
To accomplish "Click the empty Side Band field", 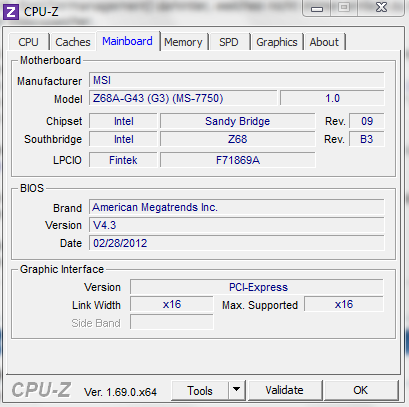I will [172, 322].
